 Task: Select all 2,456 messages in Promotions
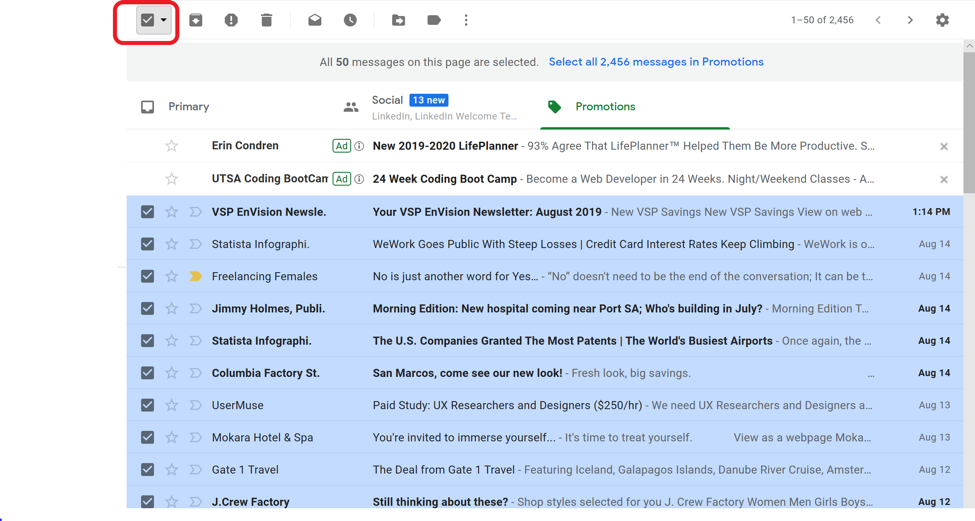tap(655, 62)
